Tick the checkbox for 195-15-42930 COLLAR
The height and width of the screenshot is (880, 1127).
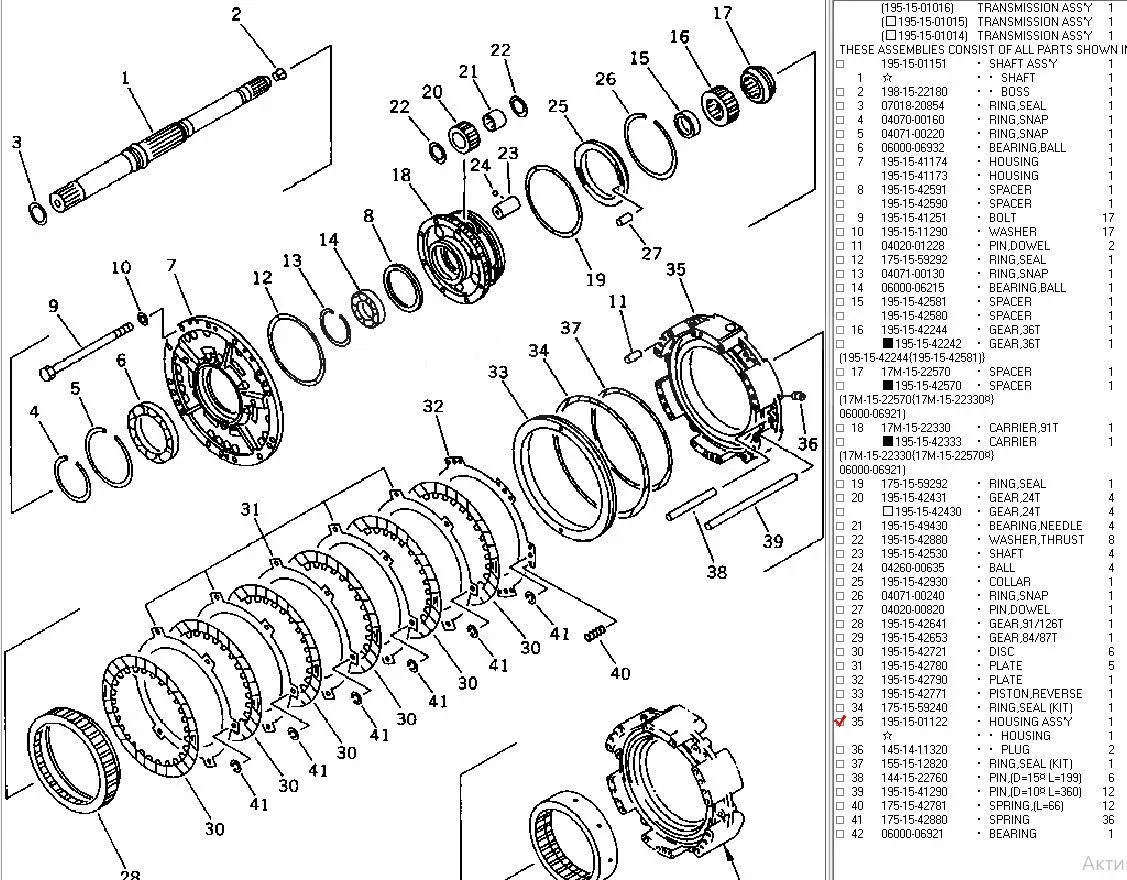(x=840, y=582)
